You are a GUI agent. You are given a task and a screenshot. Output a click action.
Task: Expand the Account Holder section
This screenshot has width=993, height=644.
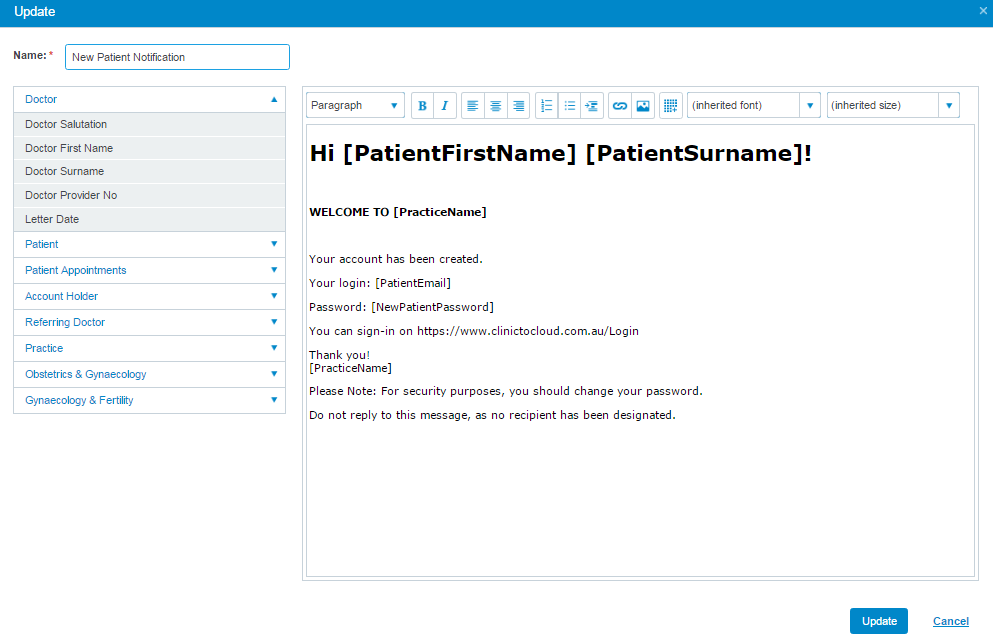[149, 296]
